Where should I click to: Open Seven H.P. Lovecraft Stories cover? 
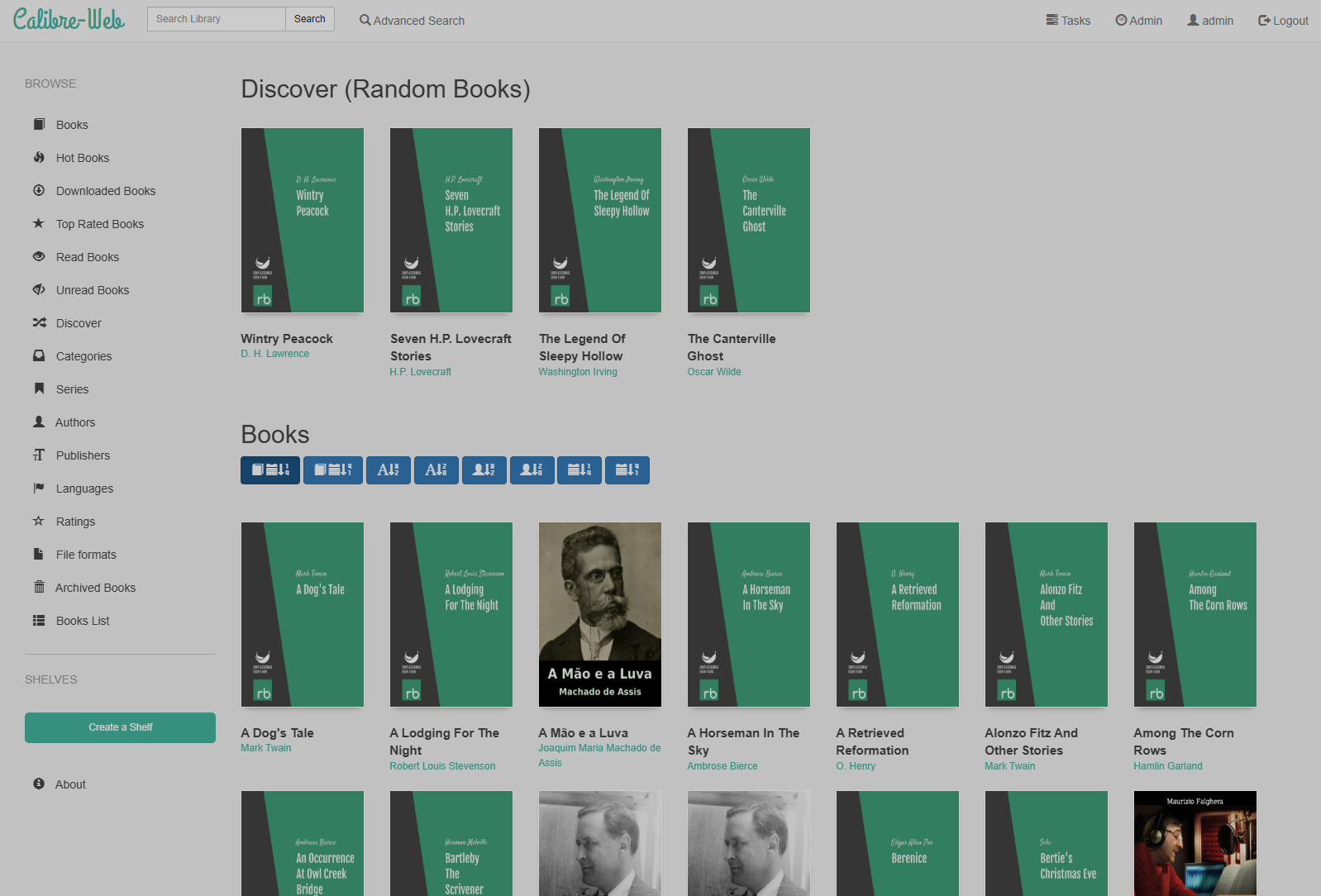pos(451,220)
